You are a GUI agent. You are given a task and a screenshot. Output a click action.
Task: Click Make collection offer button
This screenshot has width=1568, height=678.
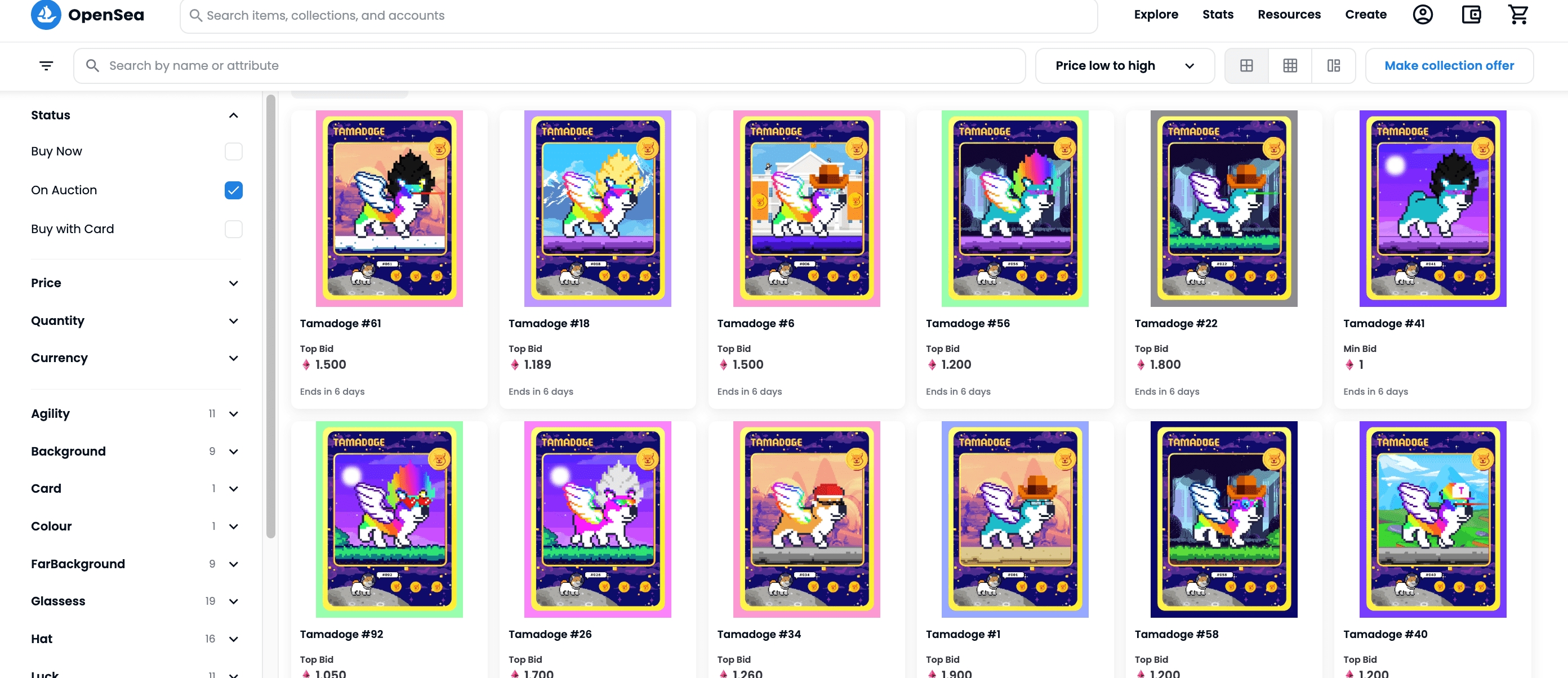pyautogui.click(x=1449, y=66)
